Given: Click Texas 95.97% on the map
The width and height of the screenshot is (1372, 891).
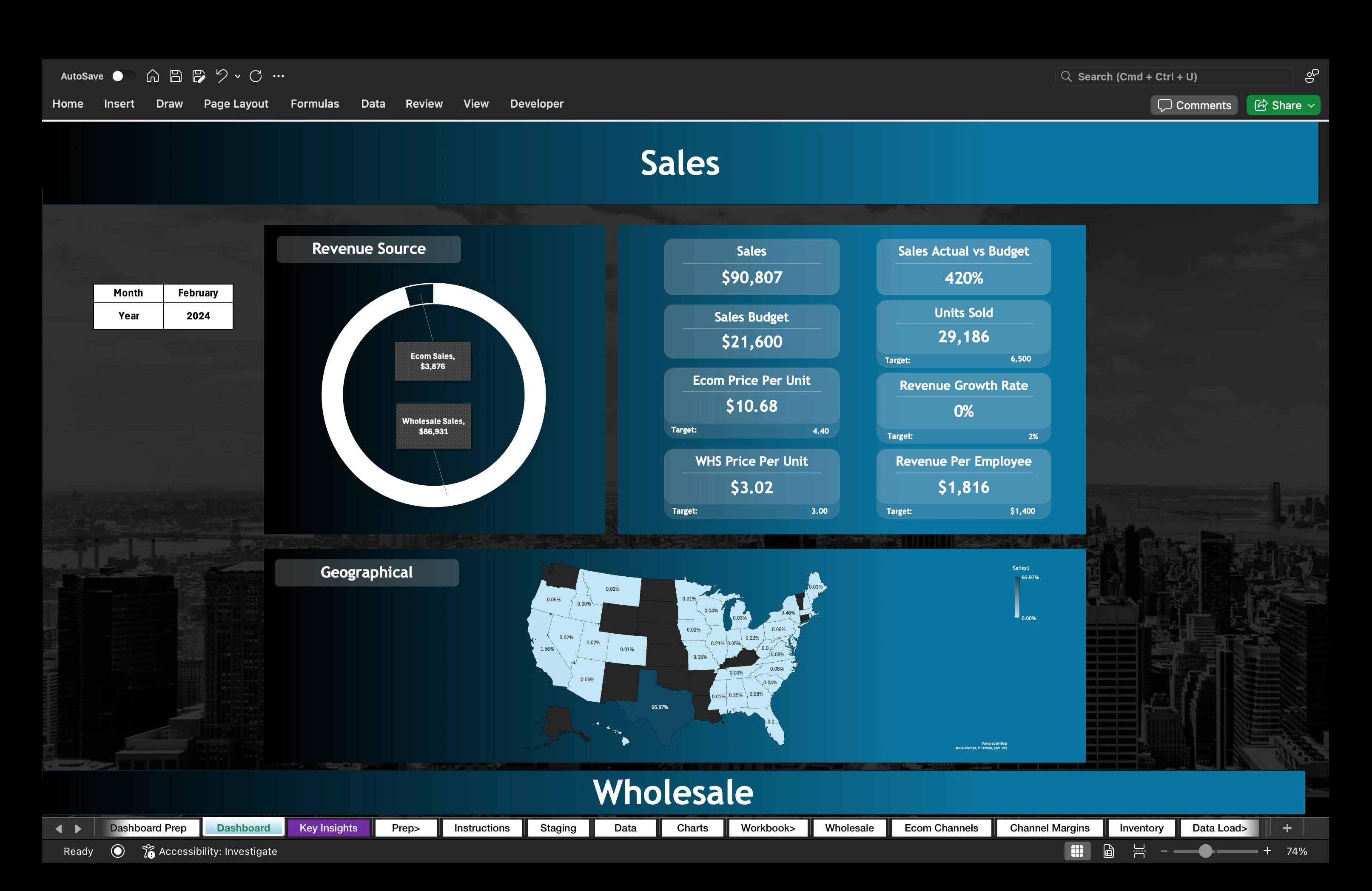Looking at the screenshot, I should tap(660, 707).
